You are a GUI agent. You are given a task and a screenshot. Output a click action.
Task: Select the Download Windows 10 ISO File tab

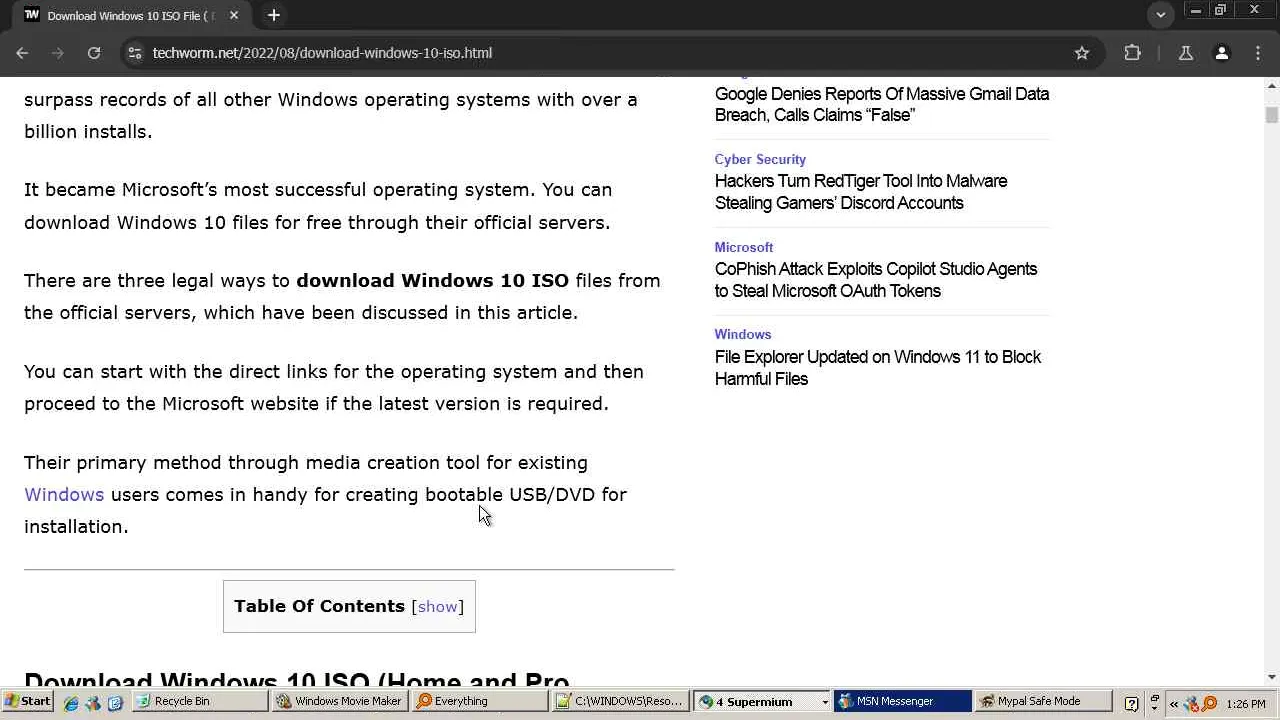click(x=132, y=15)
